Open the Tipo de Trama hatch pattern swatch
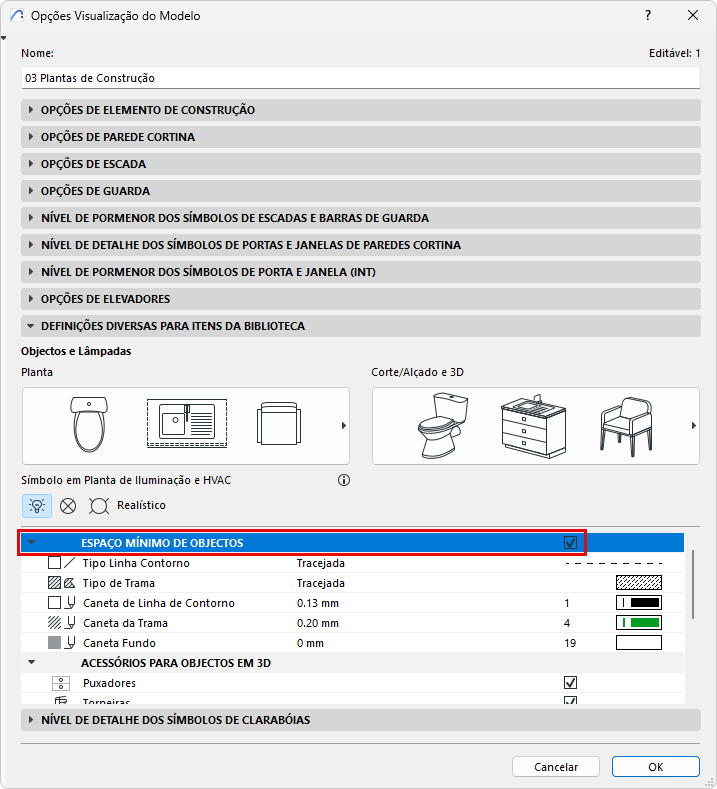This screenshot has width=717, height=789. tap(639, 583)
